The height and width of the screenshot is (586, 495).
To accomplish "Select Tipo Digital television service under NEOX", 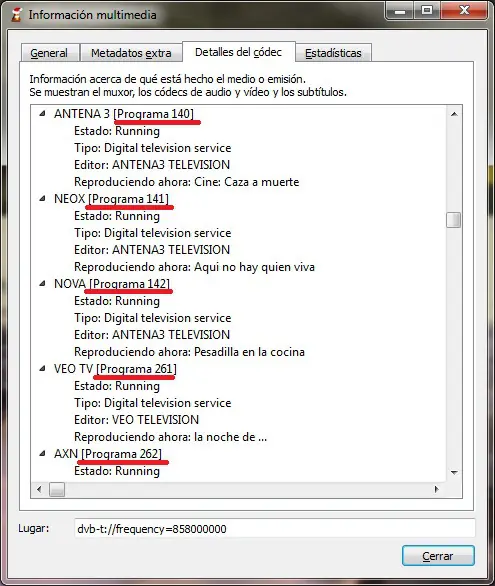I will click(x=152, y=233).
